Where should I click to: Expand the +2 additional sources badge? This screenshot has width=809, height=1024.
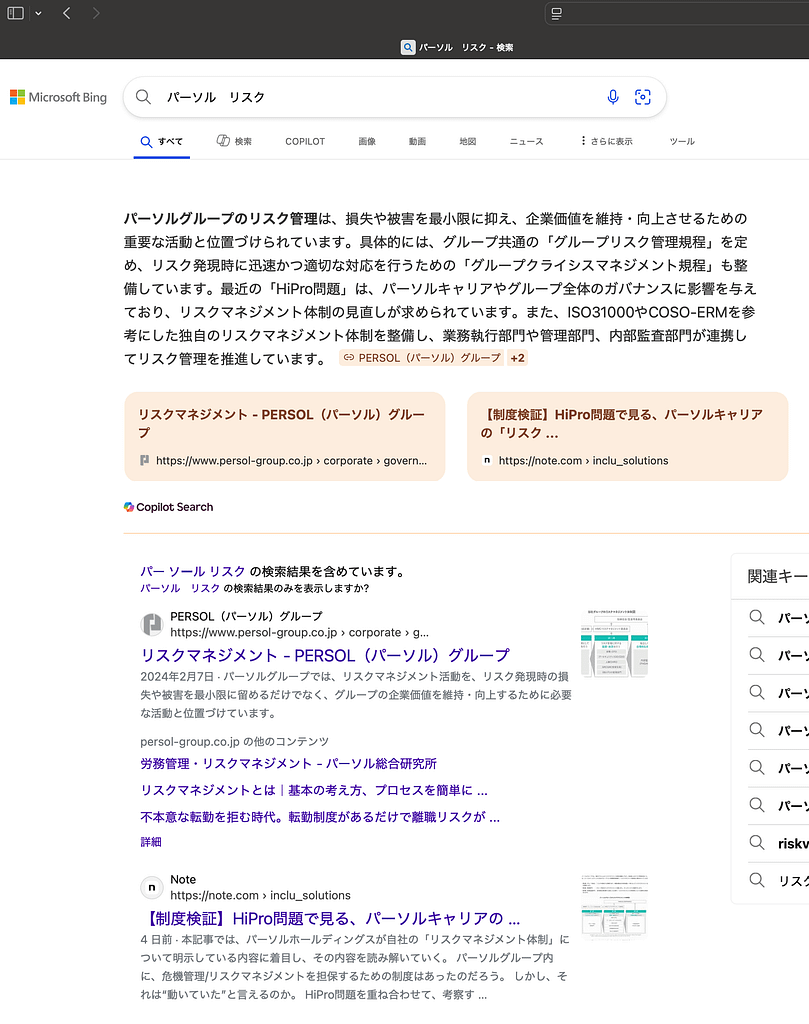tap(517, 358)
